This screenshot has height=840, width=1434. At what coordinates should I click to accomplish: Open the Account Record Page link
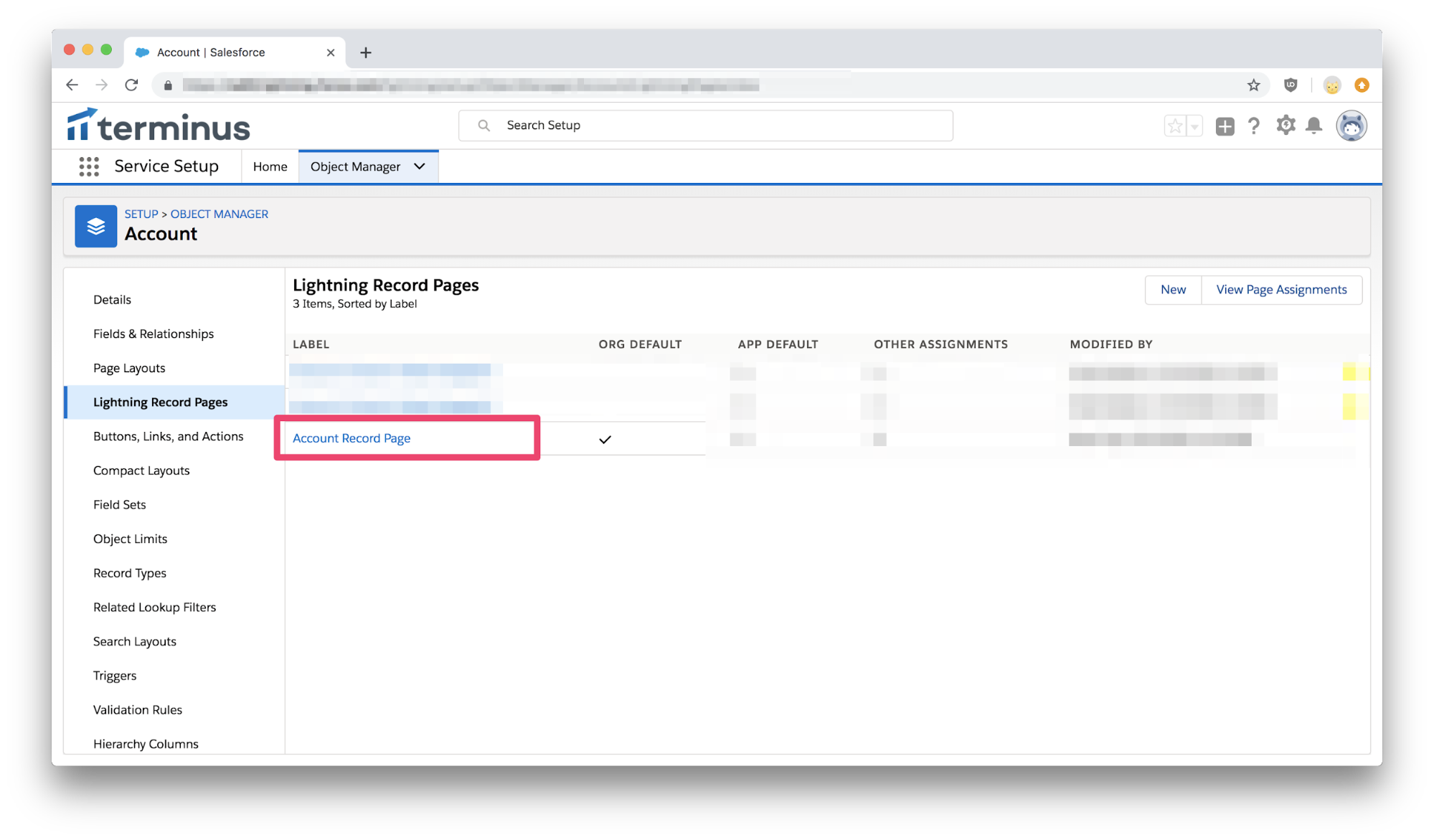[x=352, y=438]
